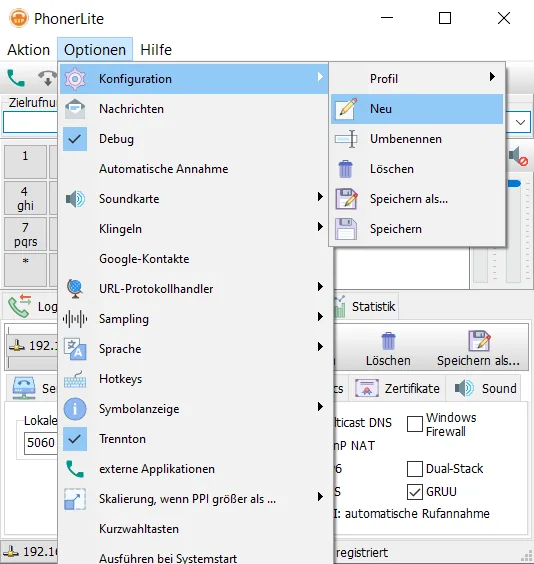Click the Nachrichten envelope icon
This screenshot has height=564, width=534.
pos(75,109)
